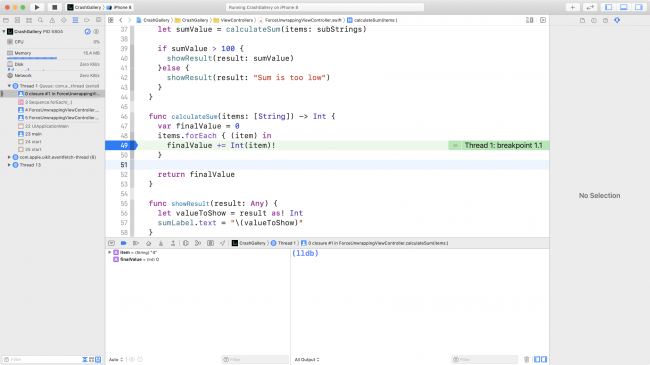The image size is (650, 365).
Task: Open the Quick Help inspector icon
Action: pos(605,20)
